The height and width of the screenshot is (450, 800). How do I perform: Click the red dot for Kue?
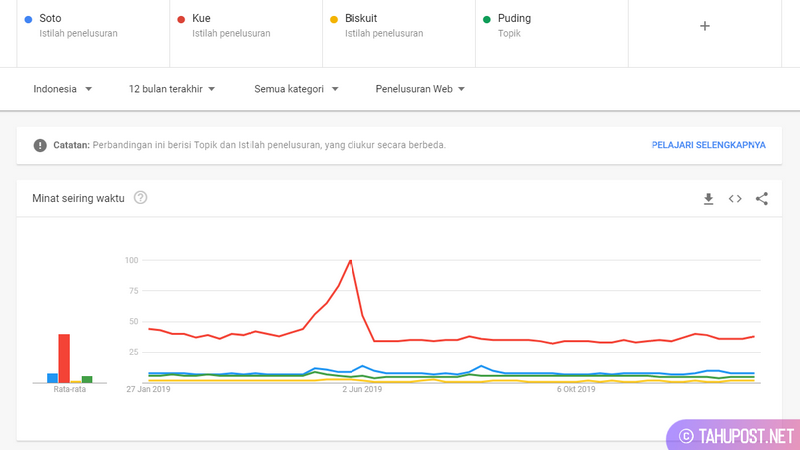tap(181, 19)
